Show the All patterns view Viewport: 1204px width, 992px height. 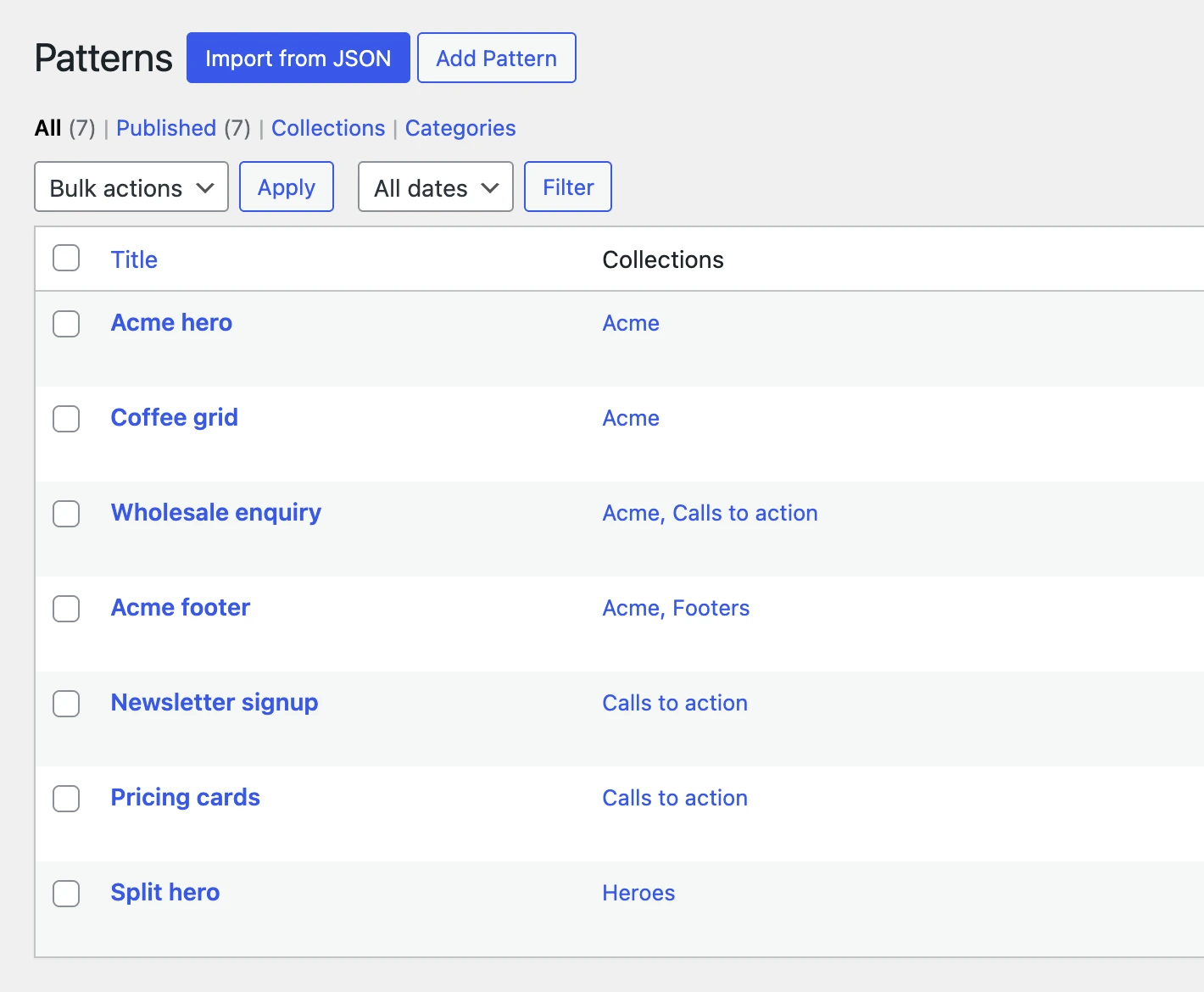click(x=48, y=128)
